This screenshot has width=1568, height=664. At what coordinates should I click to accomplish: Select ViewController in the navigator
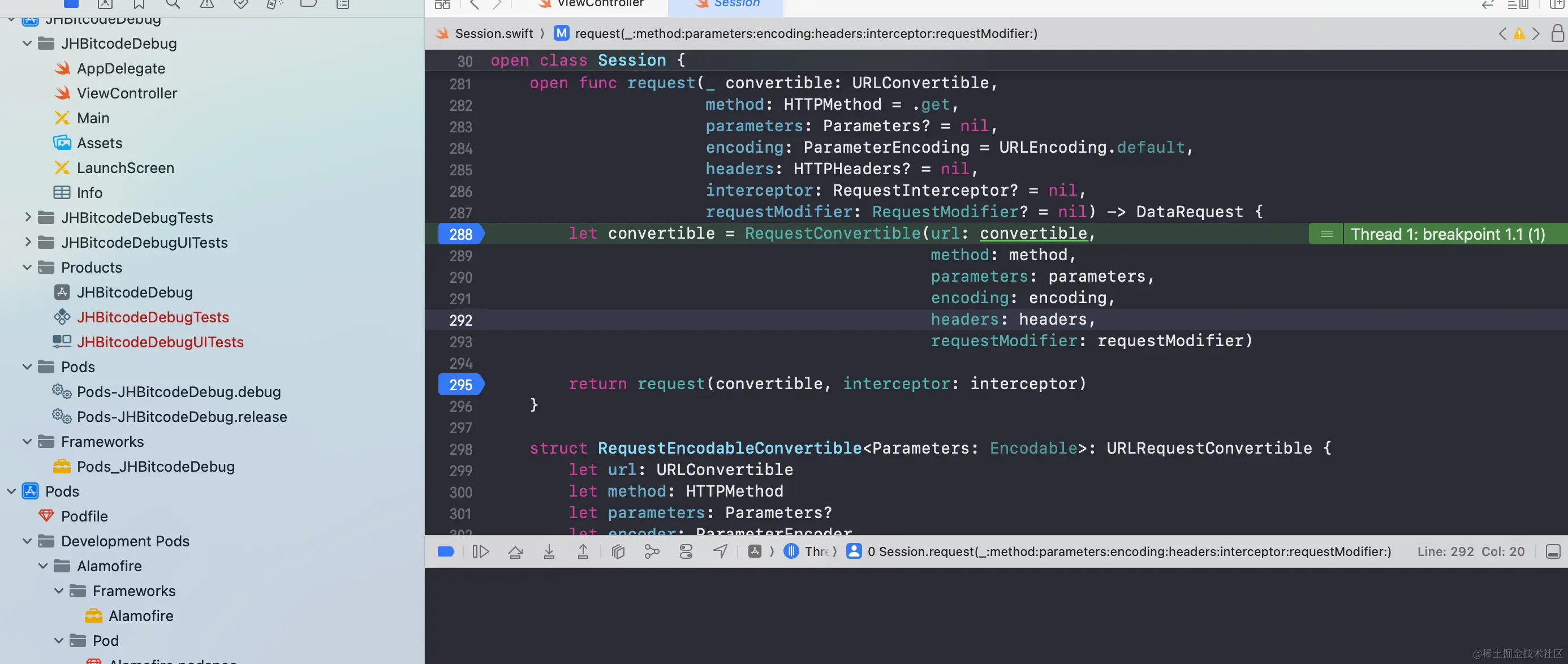127,93
